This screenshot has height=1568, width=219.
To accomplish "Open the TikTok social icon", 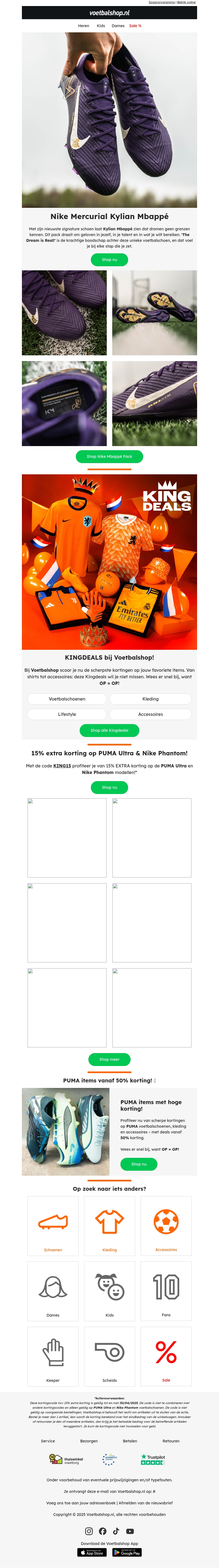I will point(116,1532).
